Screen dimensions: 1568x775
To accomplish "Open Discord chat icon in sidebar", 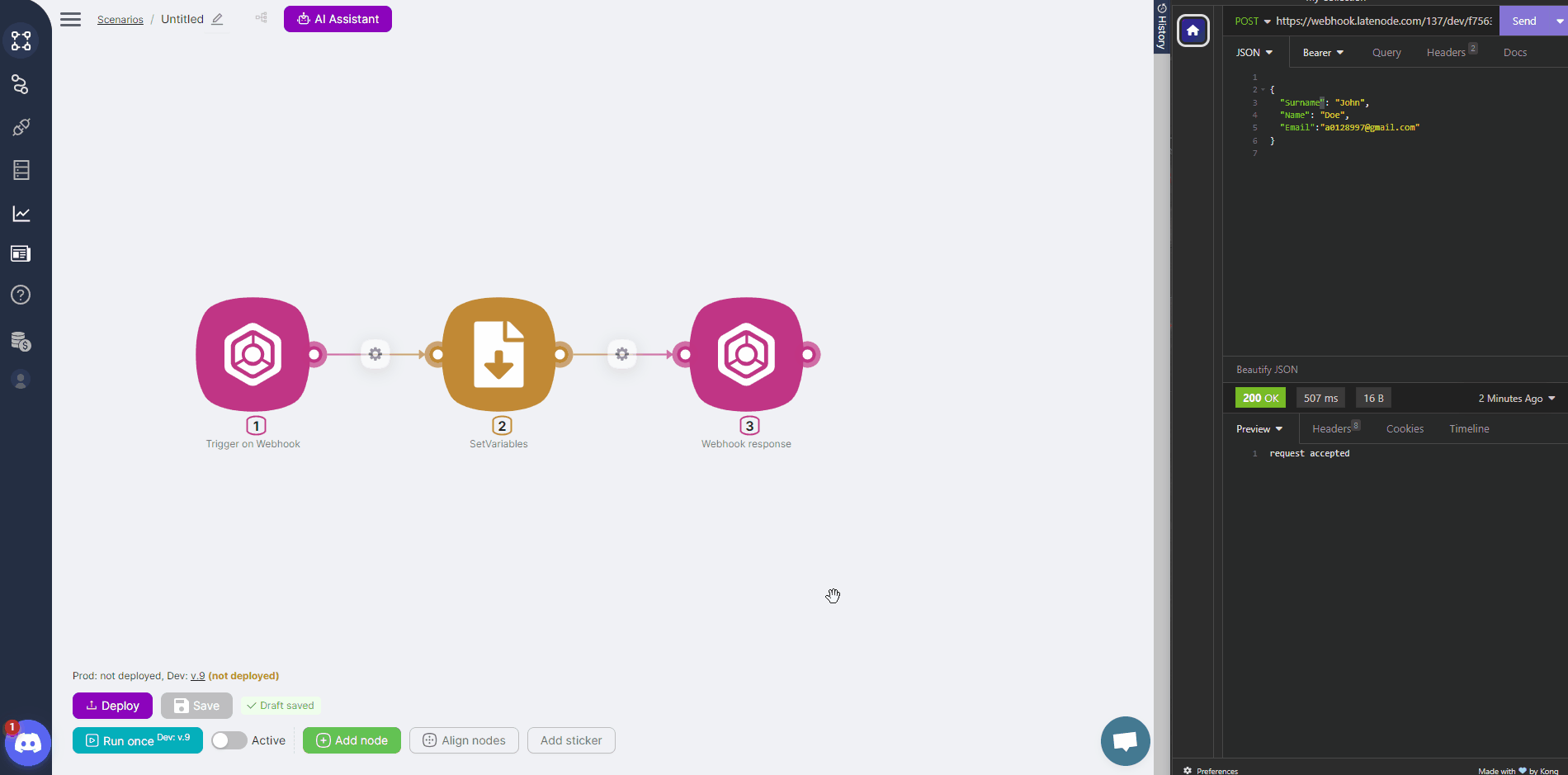I will 27,743.
